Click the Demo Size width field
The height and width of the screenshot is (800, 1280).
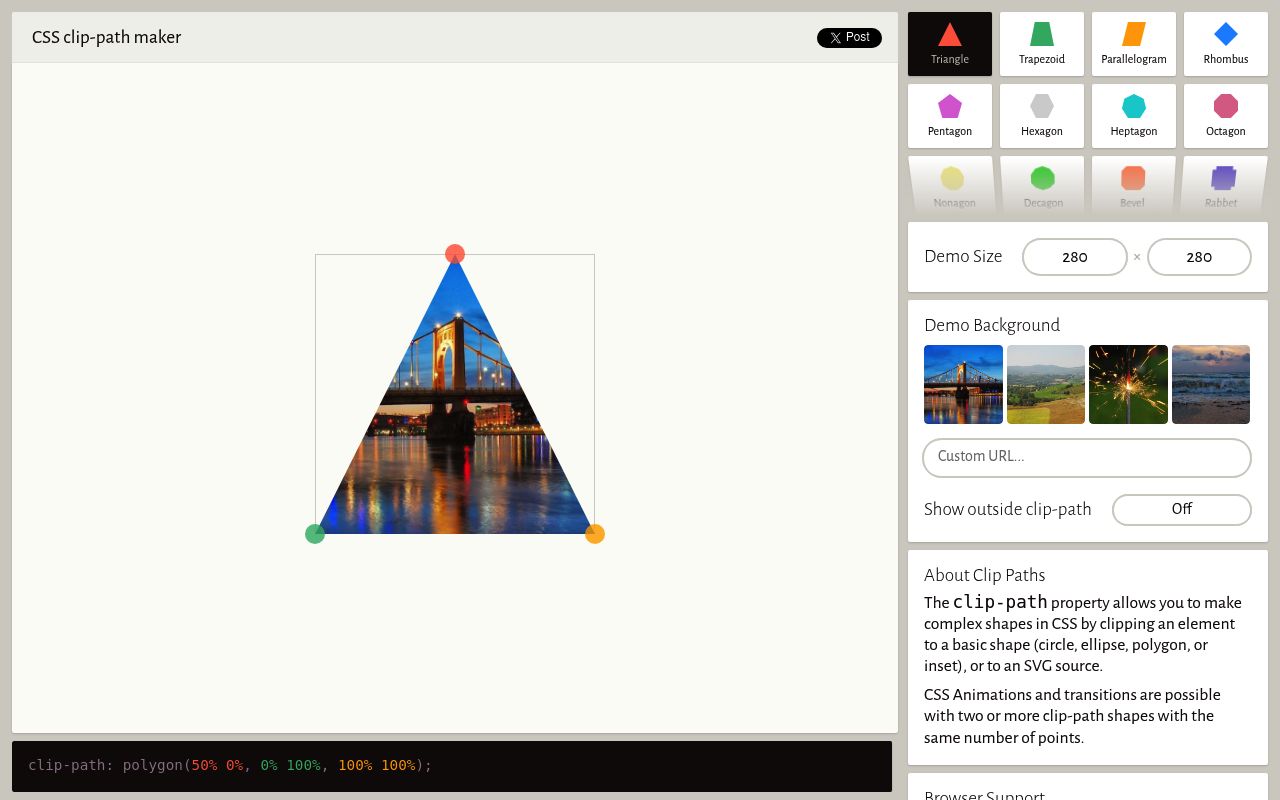pos(1074,257)
